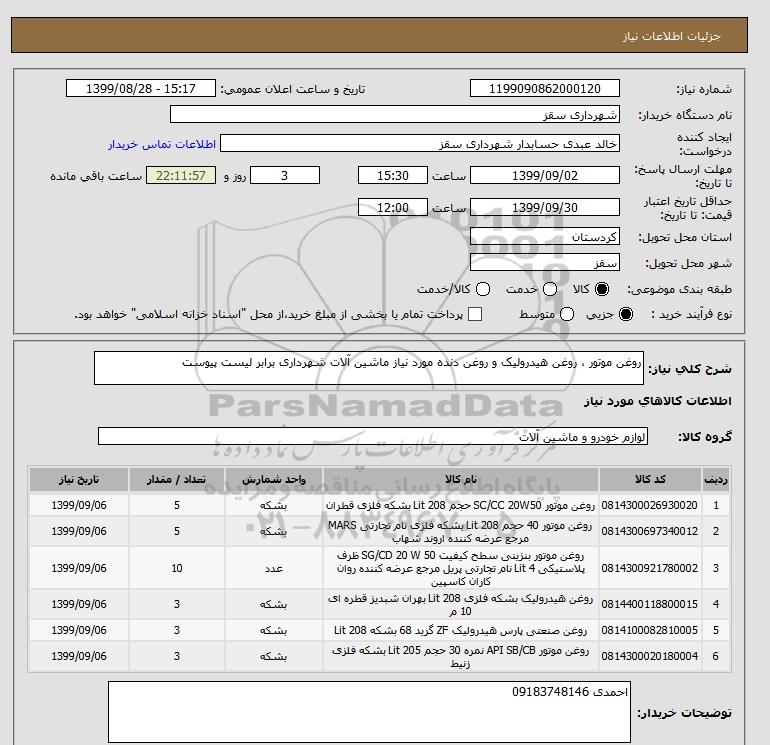Click the تعداد / مقدار column header

coord(177,479)
